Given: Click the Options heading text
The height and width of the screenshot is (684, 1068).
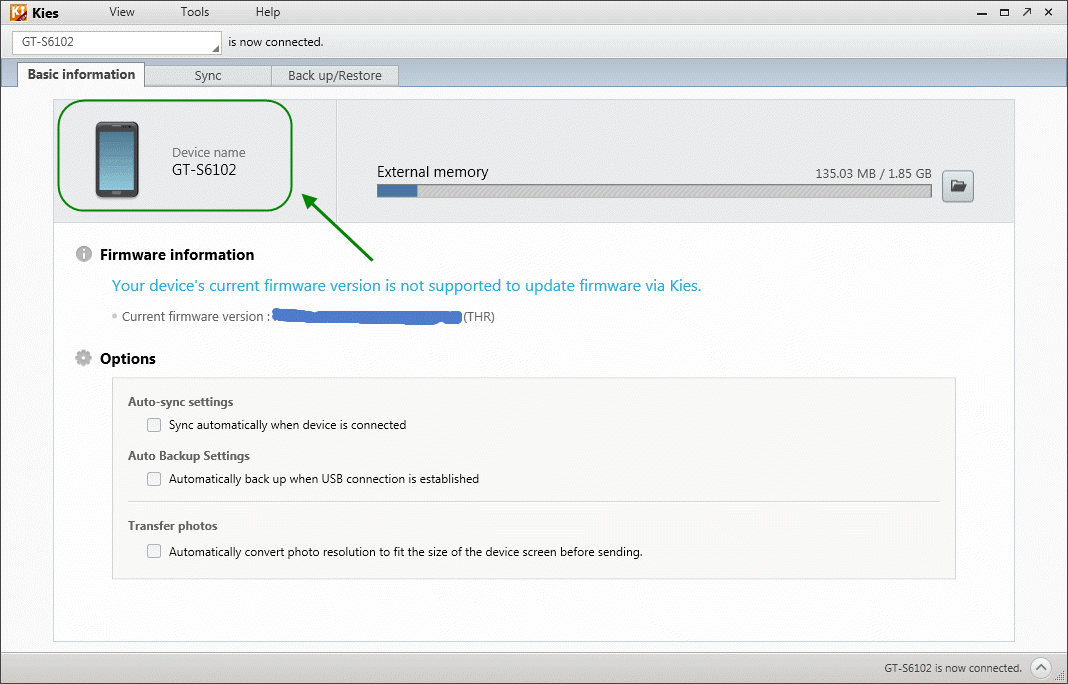Looking at the screenshot, I should [x=128, y=358].
